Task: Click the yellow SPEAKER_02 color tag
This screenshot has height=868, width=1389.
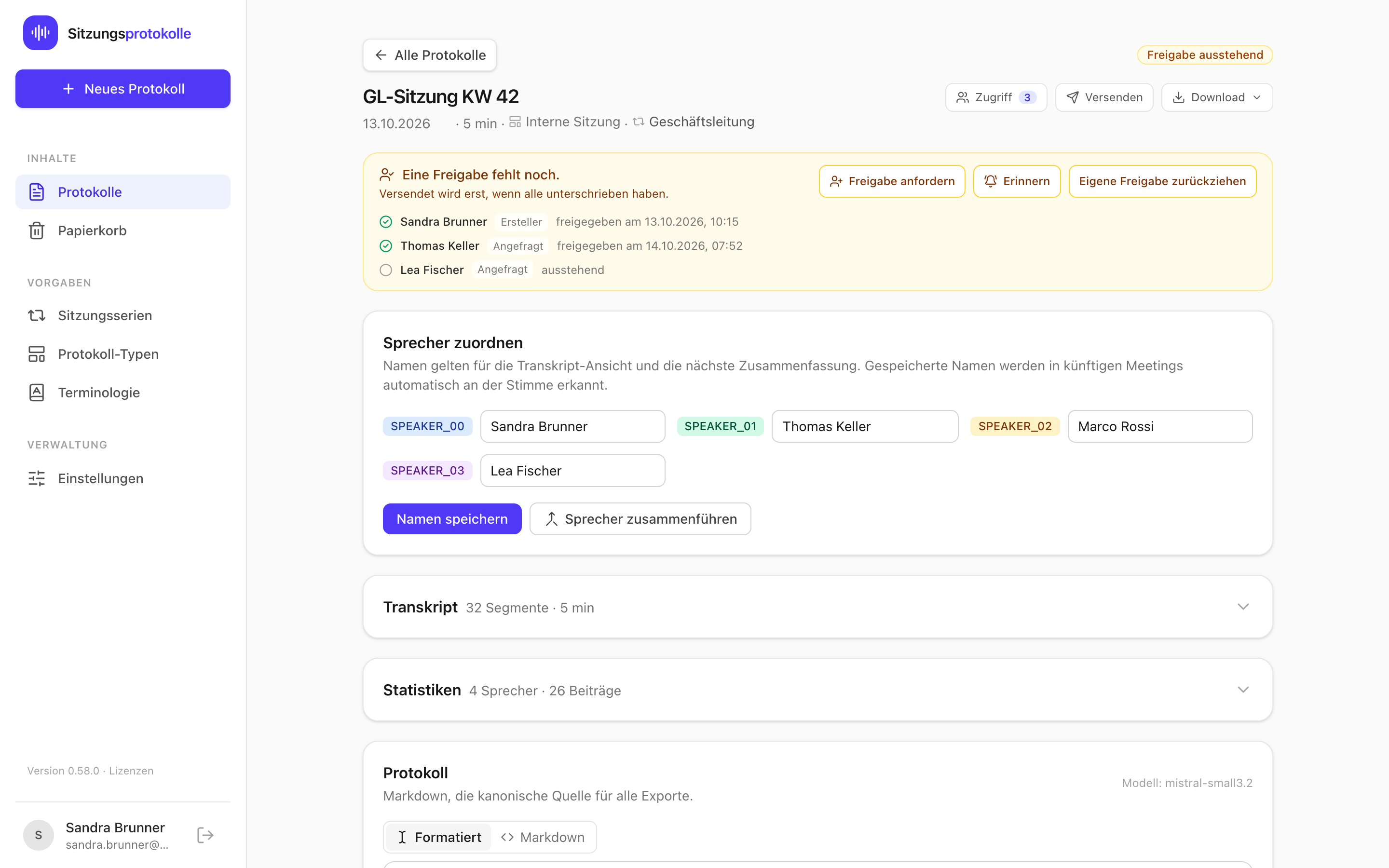Action: (x=1015, y=427)
